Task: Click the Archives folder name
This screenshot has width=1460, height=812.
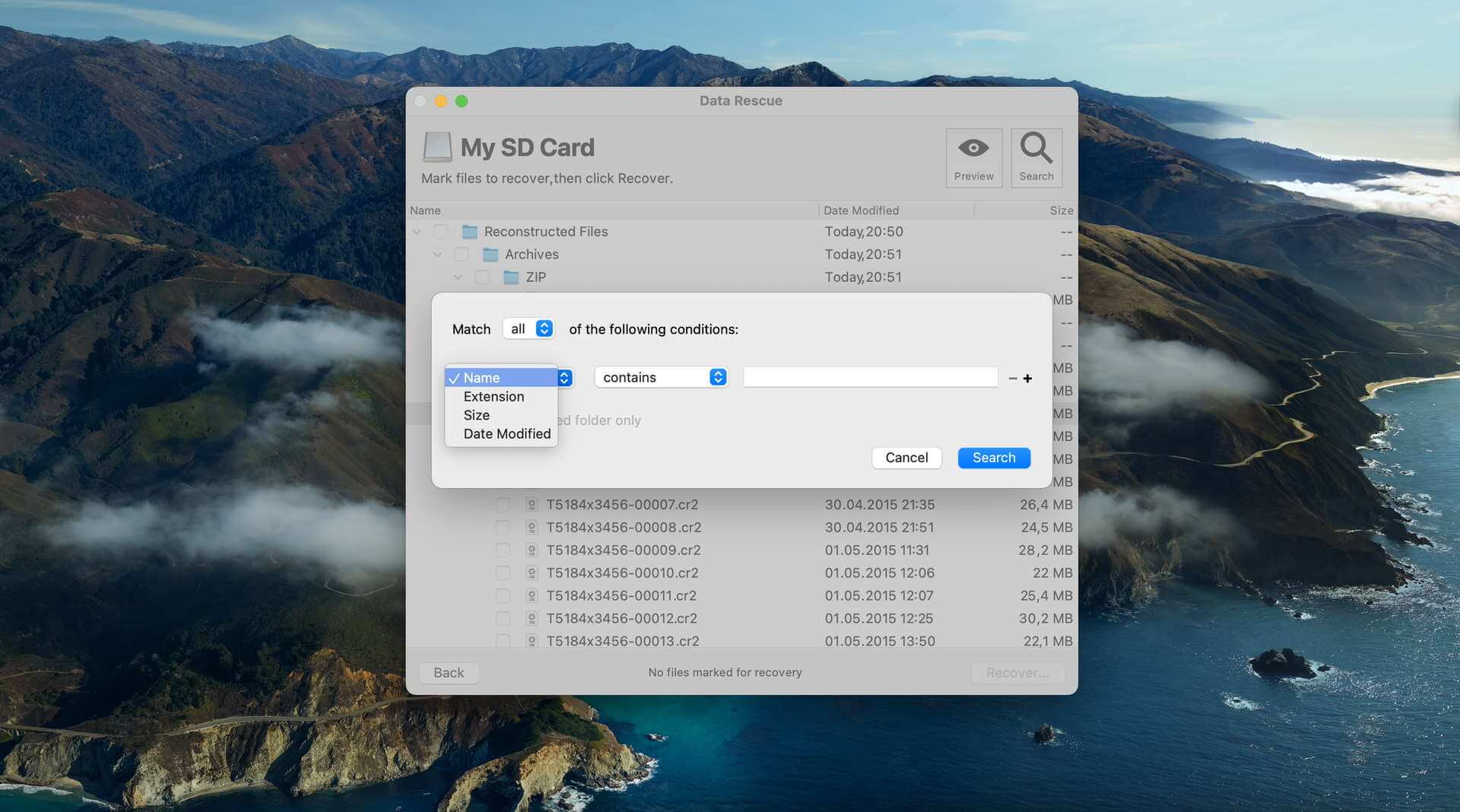Action: [x=532, y=255]
